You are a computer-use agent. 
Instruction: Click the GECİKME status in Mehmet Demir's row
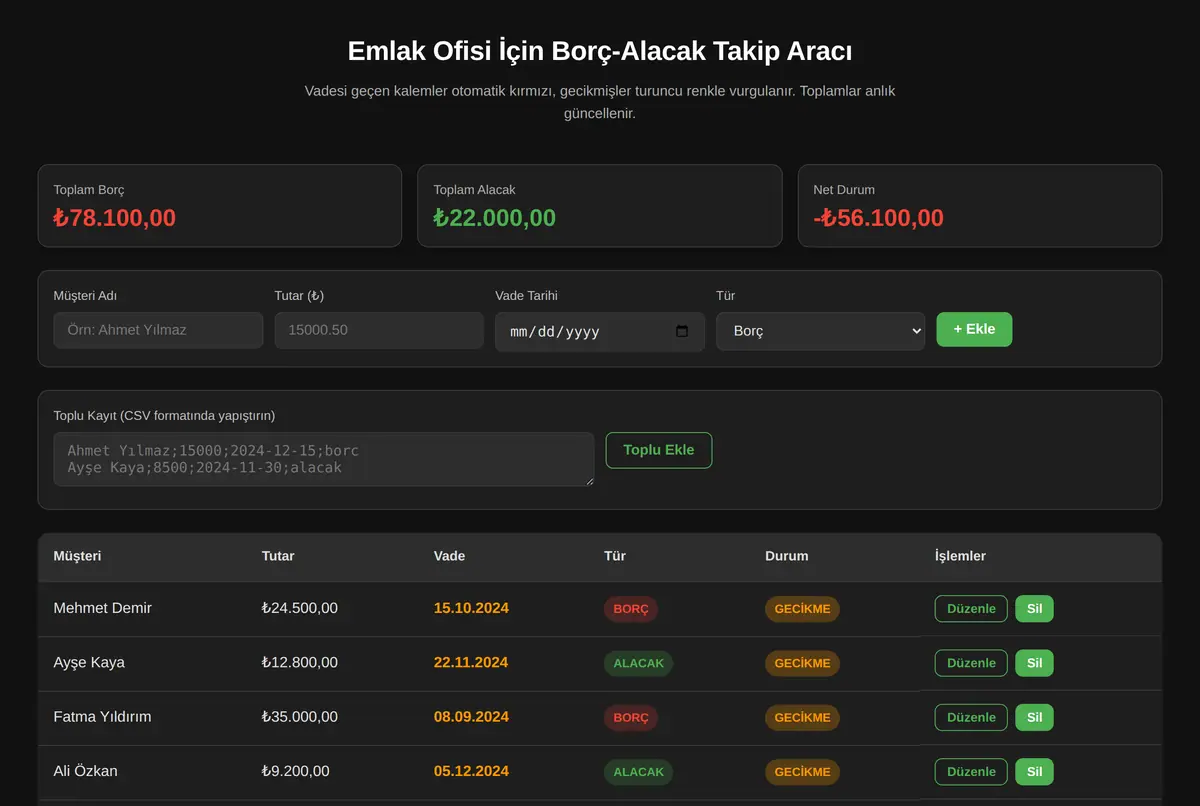tap(802, 609)
